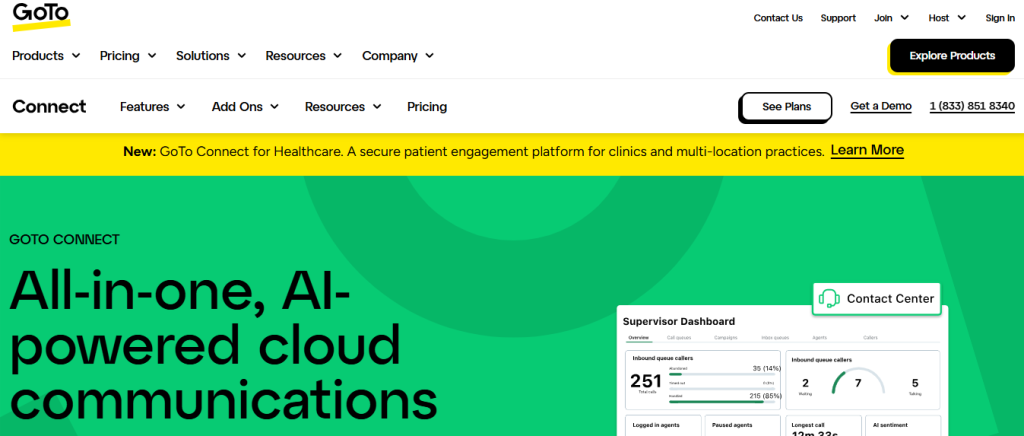The height and width of the screenshot is (436, 1024).
Task: Click the AI sentiment card
Action: pyautogui.click(x=903, y=426)
